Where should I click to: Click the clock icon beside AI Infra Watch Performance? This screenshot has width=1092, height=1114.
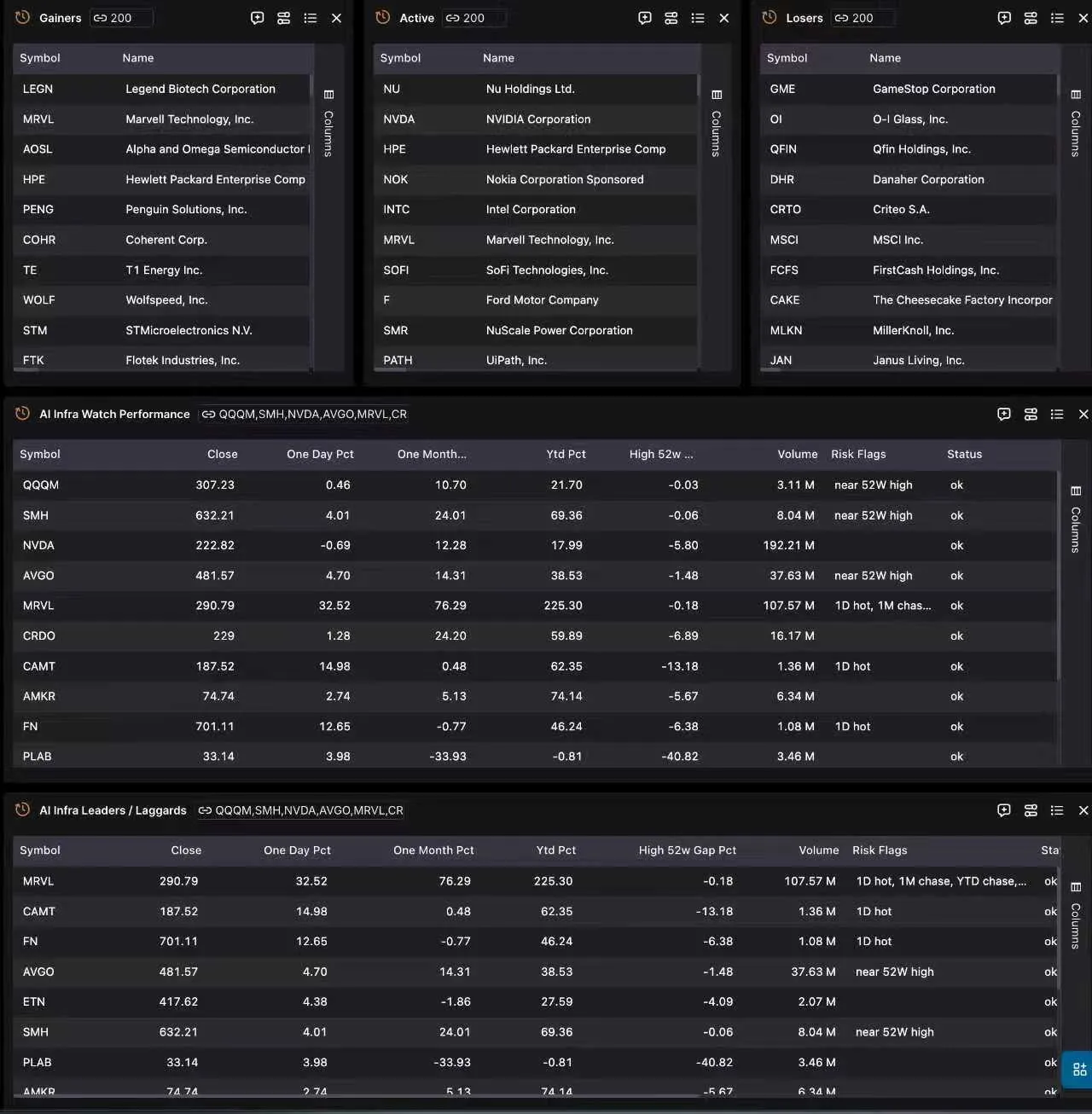[x=23, y=414]
